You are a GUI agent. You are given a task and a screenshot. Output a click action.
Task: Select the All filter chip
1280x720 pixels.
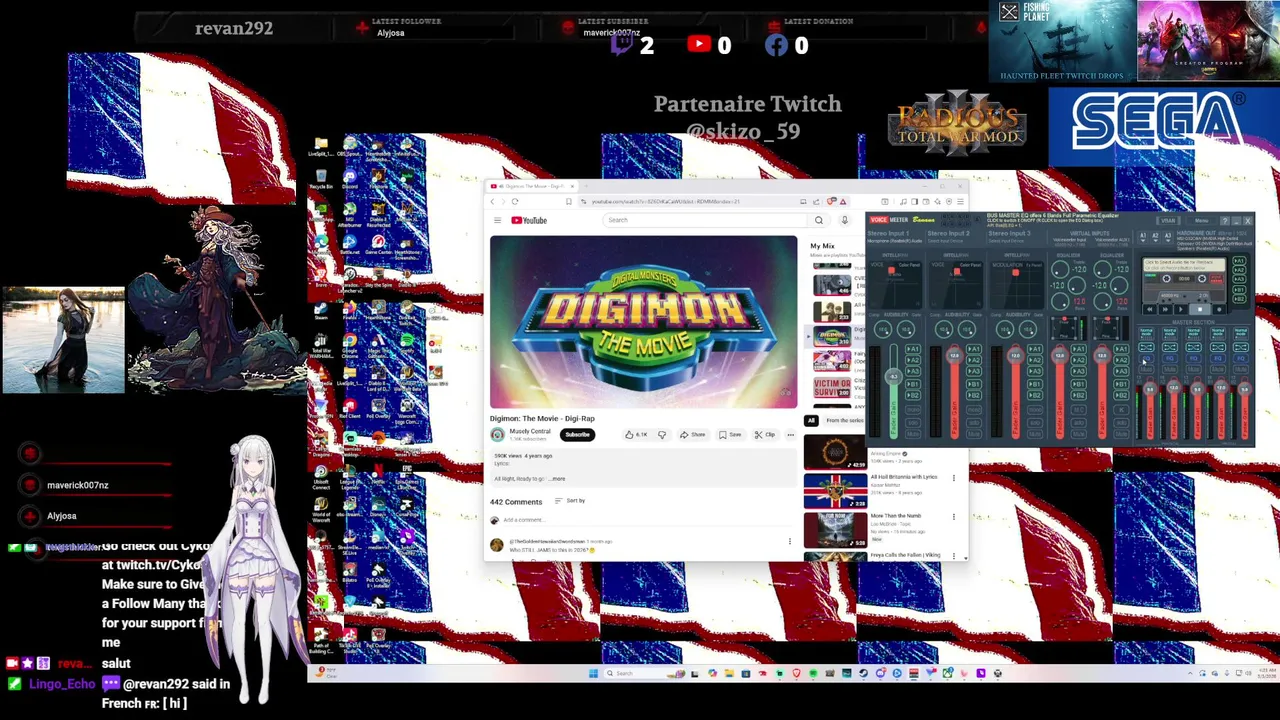click(x=811, y=421)
